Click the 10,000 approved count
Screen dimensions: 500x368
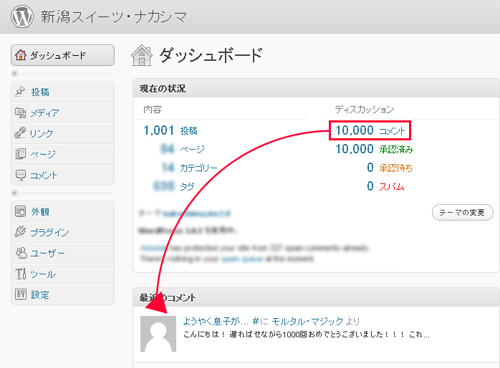click(x=354, y=149)
